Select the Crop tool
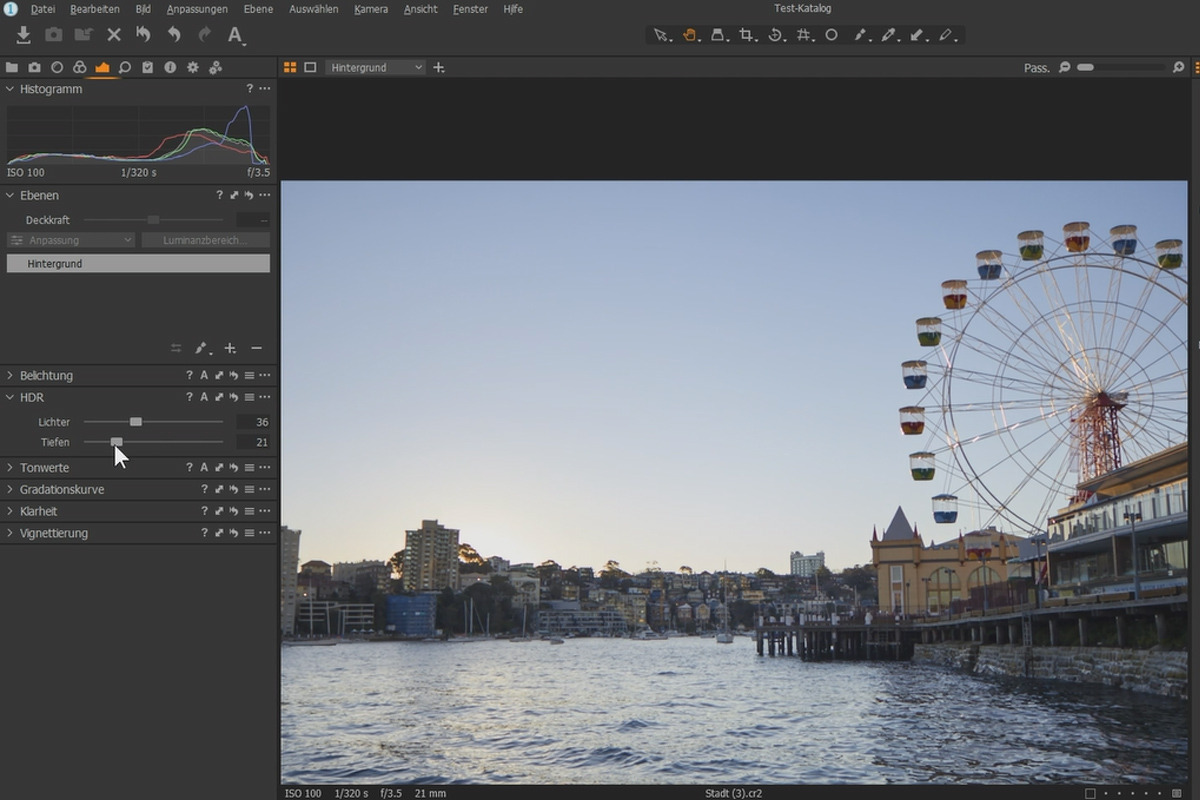The width and height of the screenshot is (1200, 800). point(747,35)
